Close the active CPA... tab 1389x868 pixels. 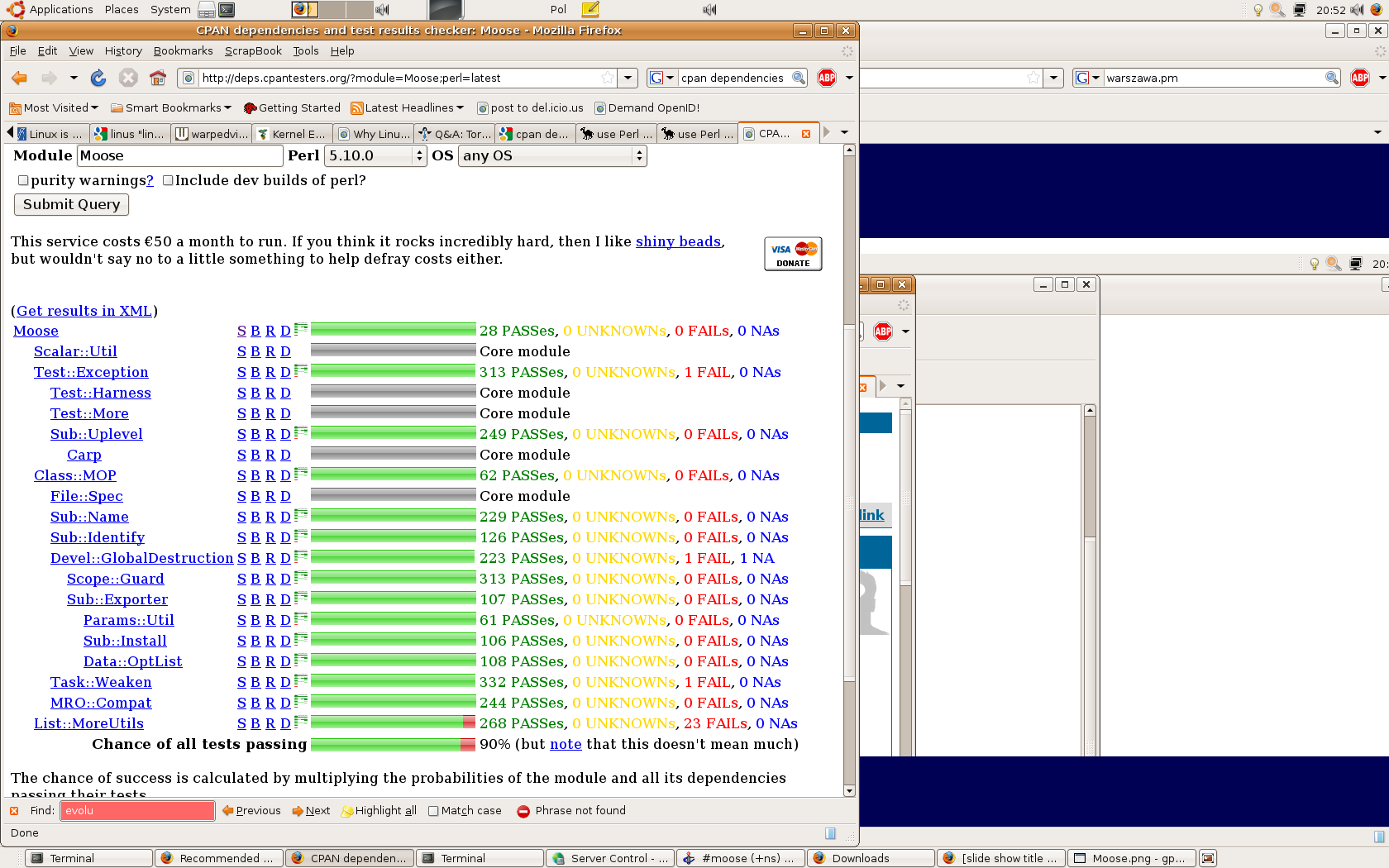[x=806, y=134]
